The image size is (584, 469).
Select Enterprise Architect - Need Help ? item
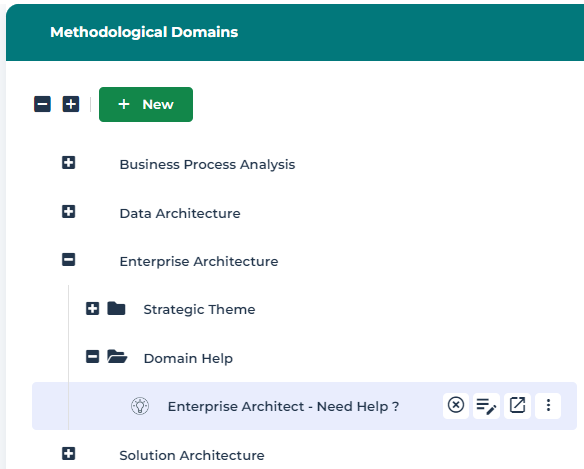(283, 406)
